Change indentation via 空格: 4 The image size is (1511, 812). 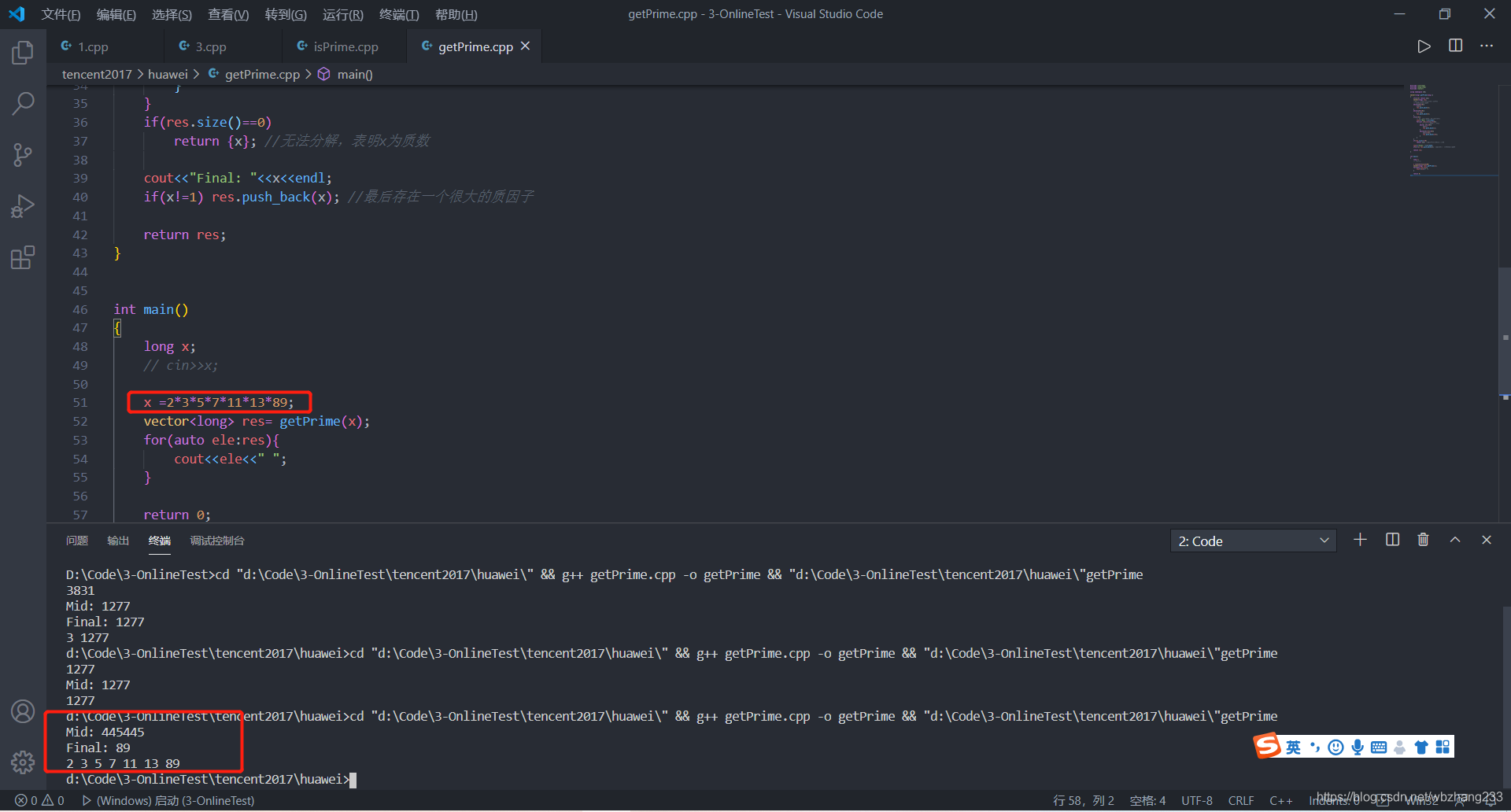coord(1148,800)
